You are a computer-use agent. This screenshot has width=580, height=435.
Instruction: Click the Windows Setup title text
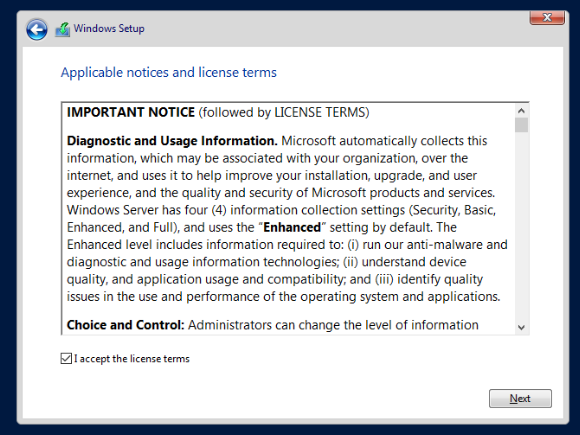tap(109, 28)
